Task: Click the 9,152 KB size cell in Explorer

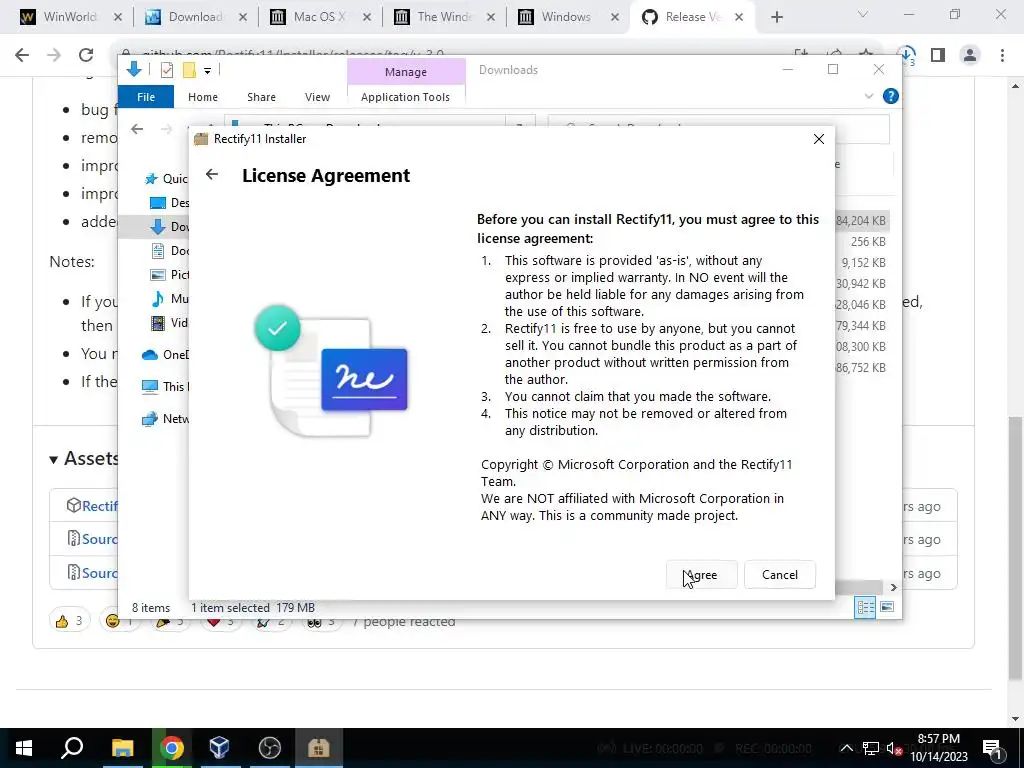Action: (863, 263)
